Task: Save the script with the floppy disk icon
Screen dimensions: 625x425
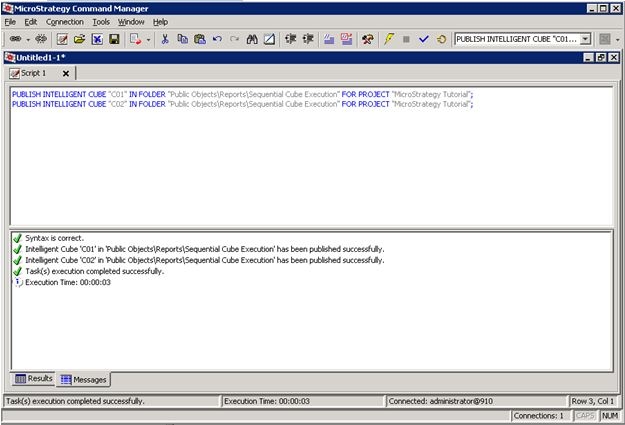Action: click(114, 39)
